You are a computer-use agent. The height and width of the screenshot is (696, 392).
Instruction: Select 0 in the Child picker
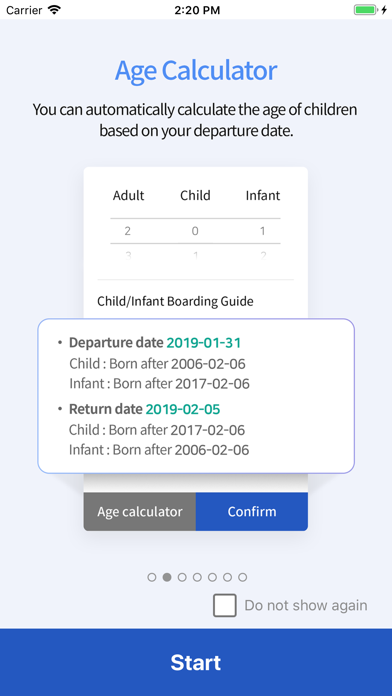point(195,231)
